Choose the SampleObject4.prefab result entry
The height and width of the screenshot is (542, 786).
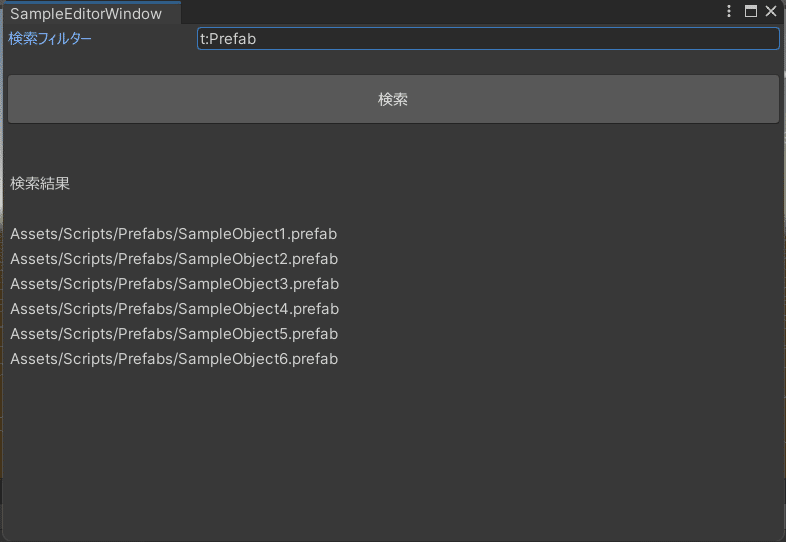click(x=174, y=309)
